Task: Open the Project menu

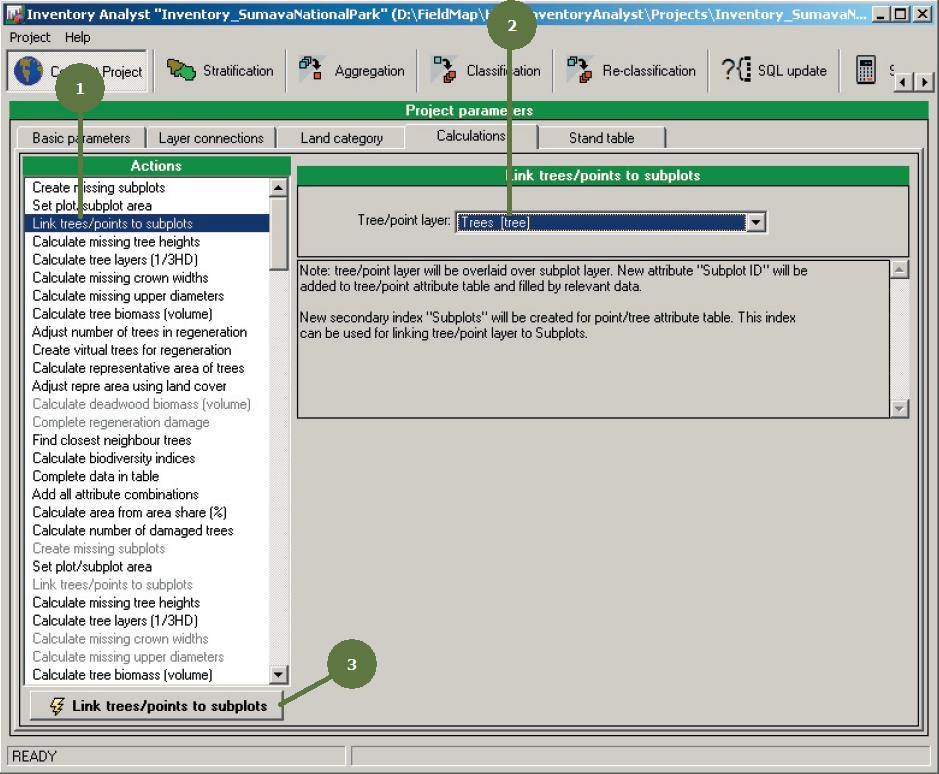Action: point(30,37)
